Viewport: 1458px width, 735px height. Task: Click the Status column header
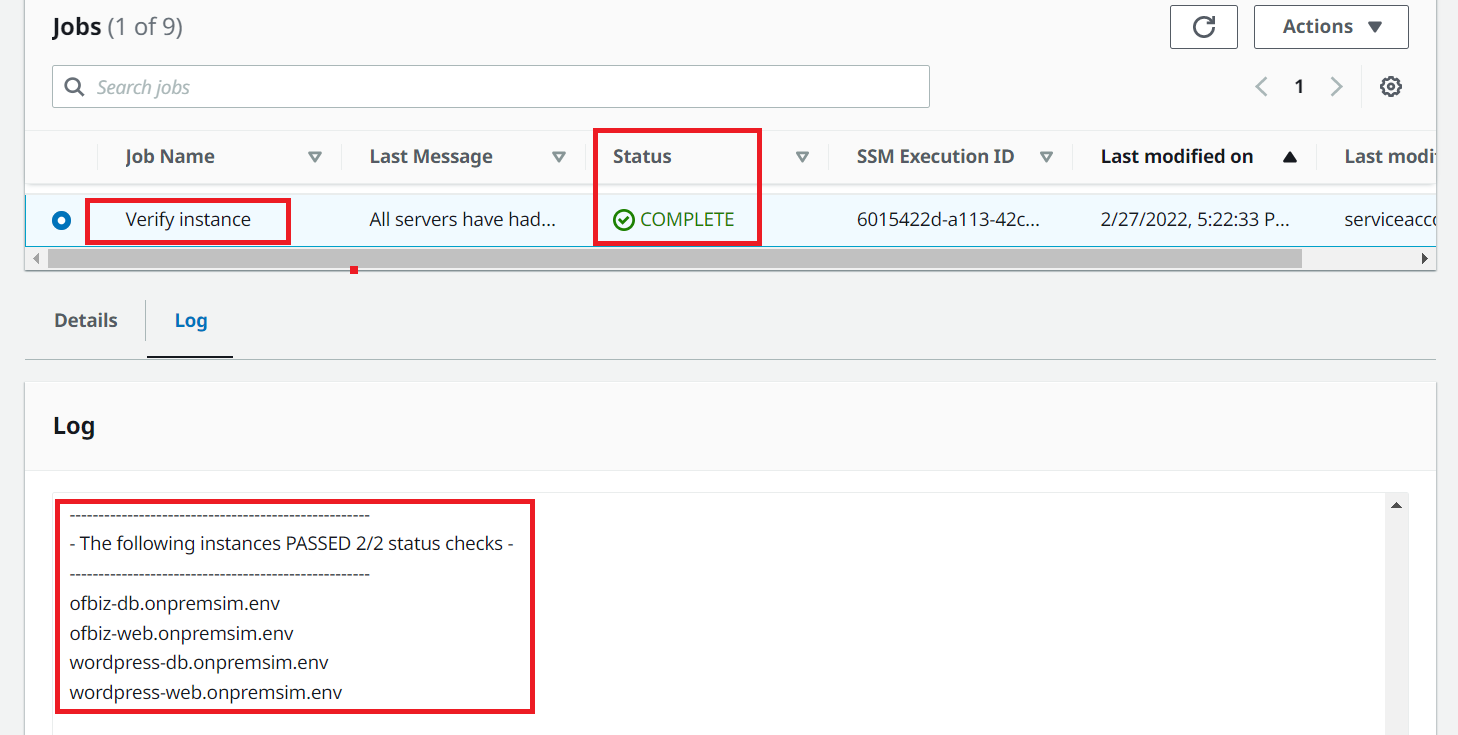642,157
